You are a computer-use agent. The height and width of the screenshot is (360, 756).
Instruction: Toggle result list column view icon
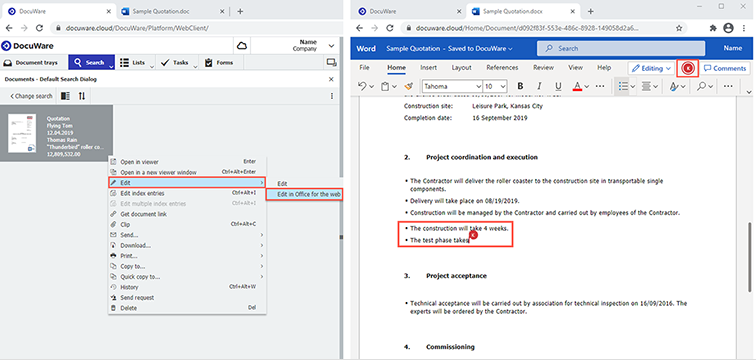pyautogui.click(x=66, y=96)
